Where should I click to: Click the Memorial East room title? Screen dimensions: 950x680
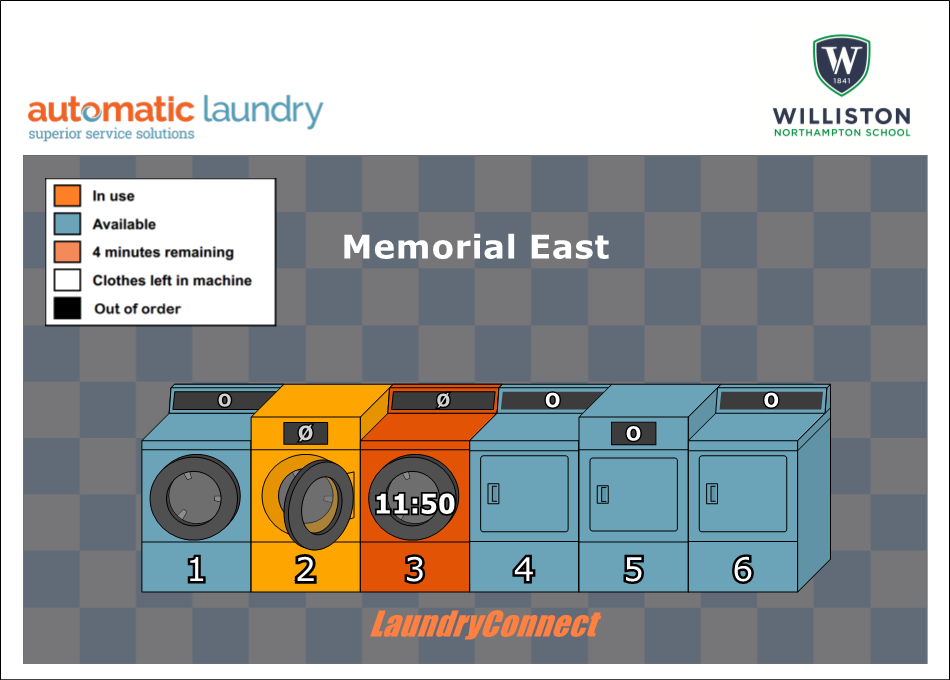tap(475, 247)
